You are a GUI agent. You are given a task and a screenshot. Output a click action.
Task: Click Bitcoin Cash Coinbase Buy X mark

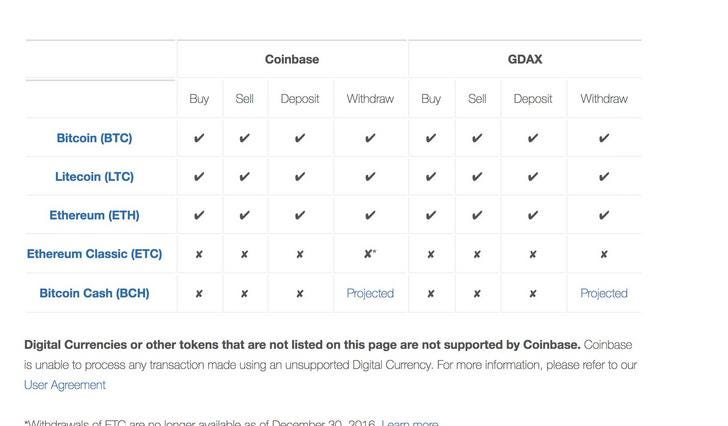click(199, 293)
